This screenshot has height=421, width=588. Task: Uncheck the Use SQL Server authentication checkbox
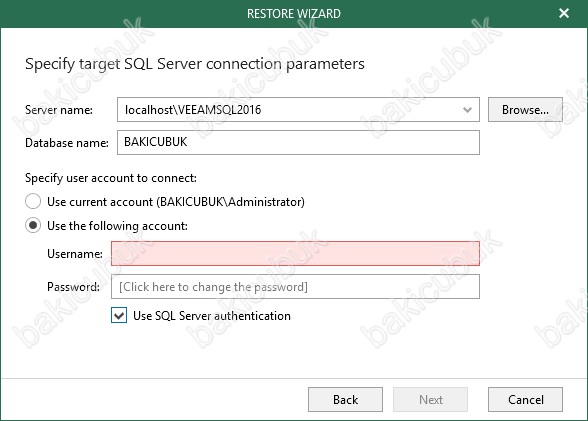pyautogui.click(x=119, y=315)
